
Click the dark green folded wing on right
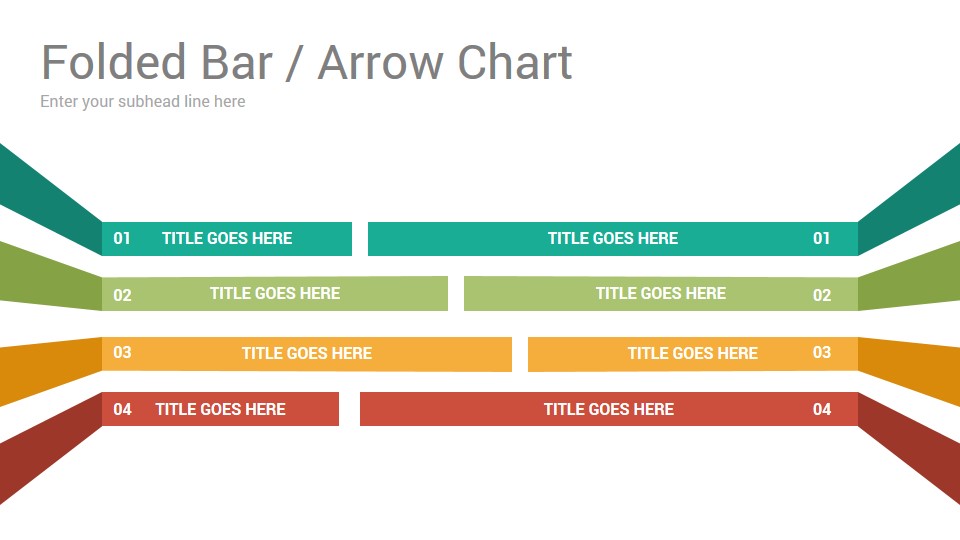pos(909,277)
